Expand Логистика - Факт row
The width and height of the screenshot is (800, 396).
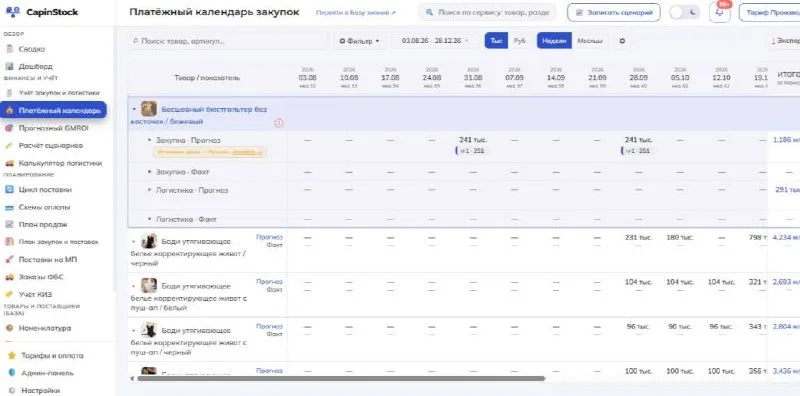149,219
